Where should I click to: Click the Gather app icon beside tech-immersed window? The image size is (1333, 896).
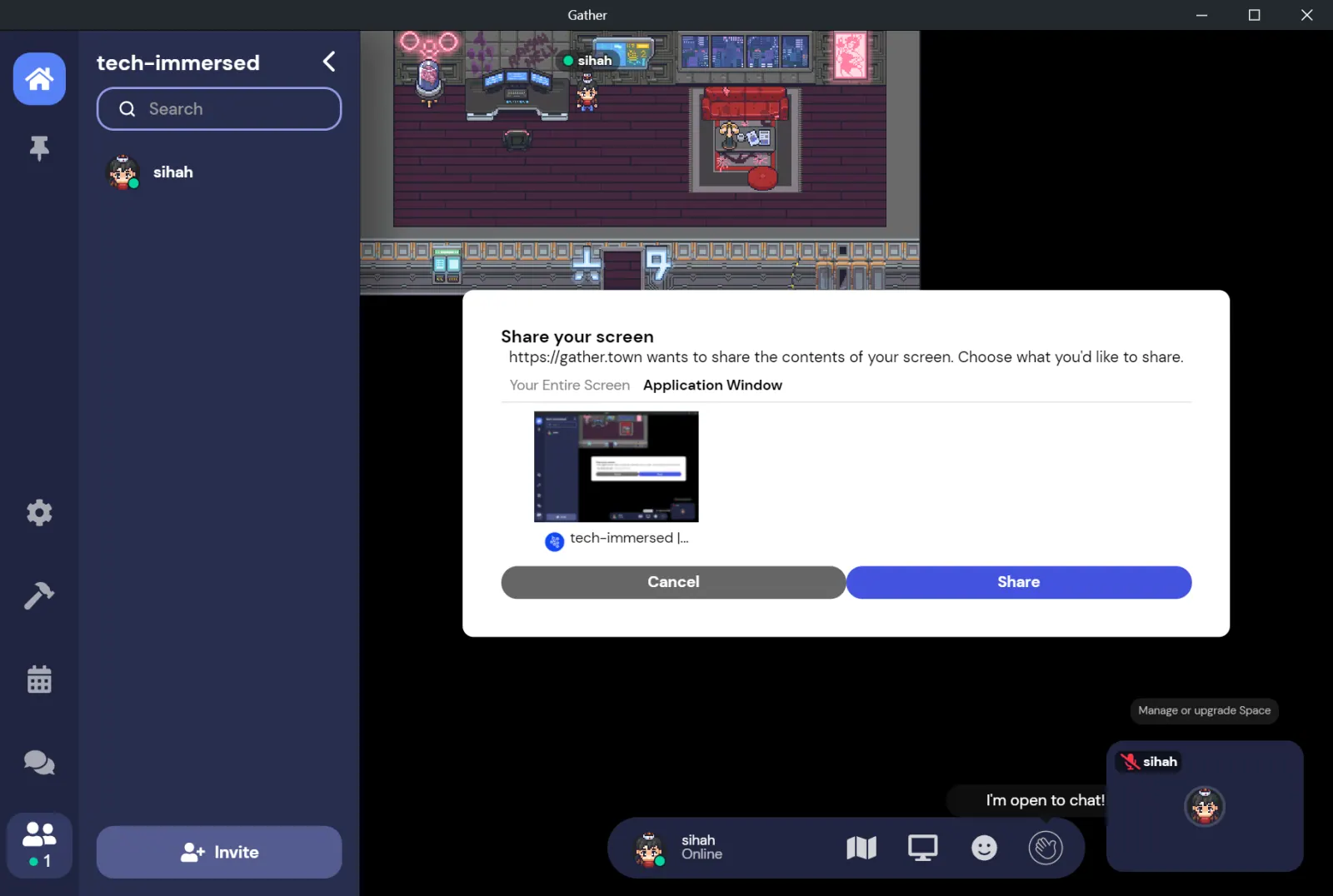(x=554, y=541)
